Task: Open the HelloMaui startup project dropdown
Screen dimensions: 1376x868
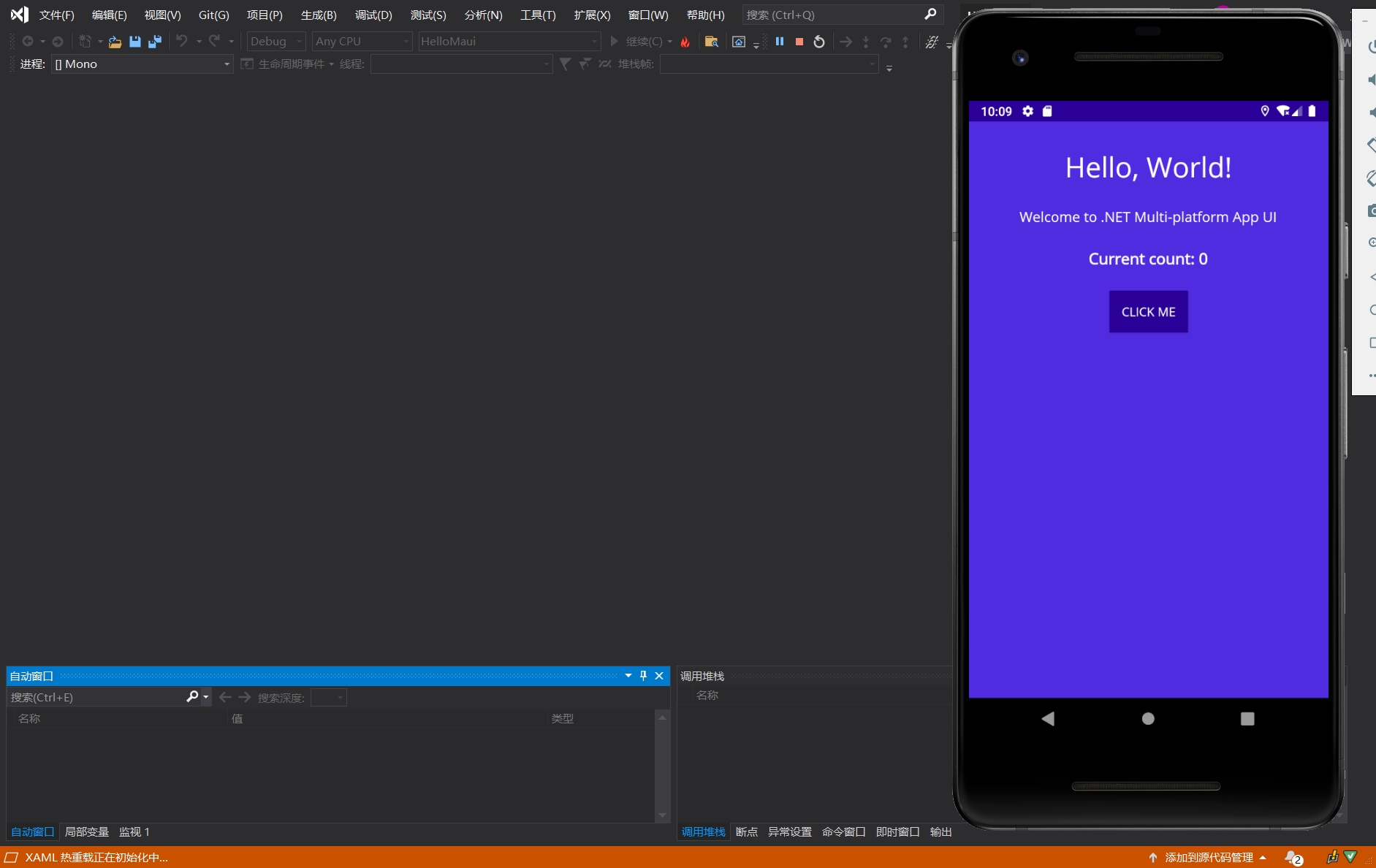Action: [509, 42]
